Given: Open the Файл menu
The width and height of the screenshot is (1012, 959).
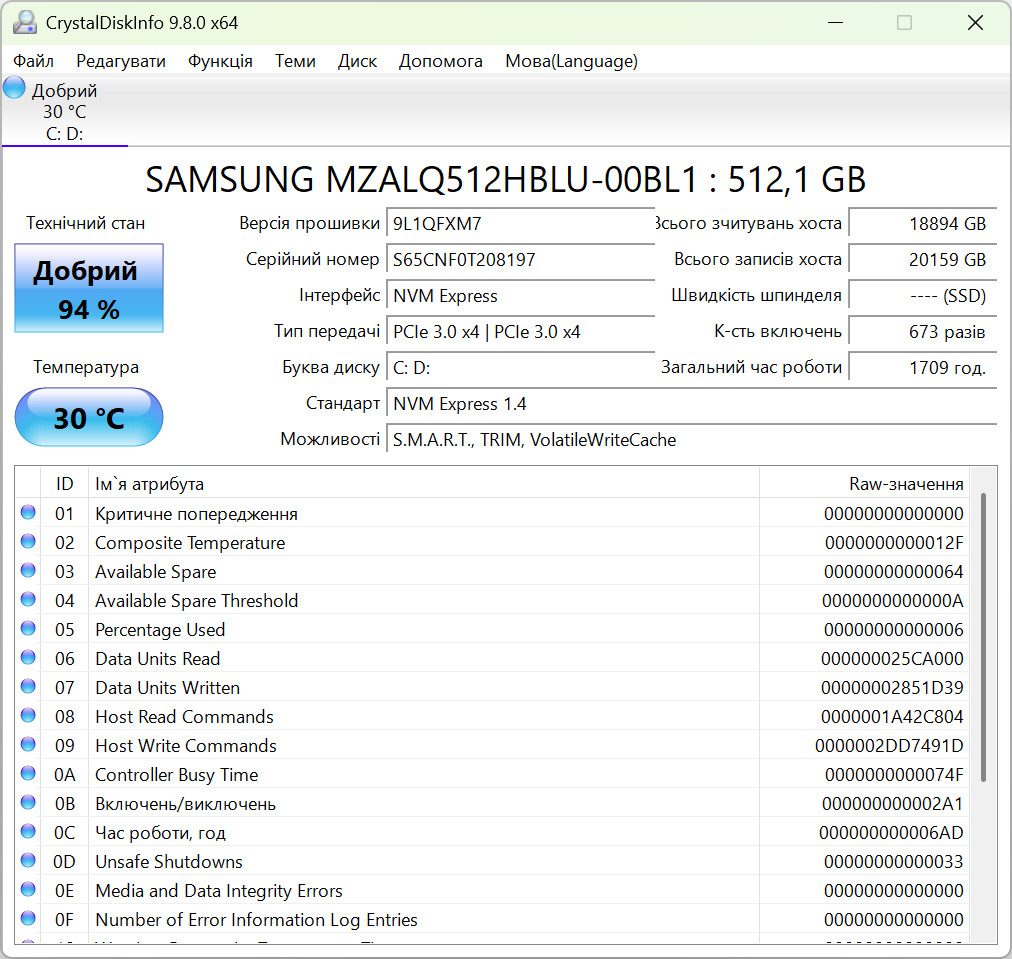Looking at the screenshot, I should (x=34, y=61).
